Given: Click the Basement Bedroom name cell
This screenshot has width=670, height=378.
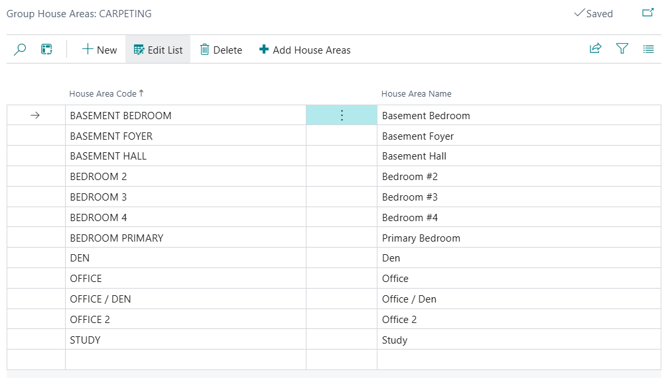Looking at the screenshot, I should (x=519, y=115).
